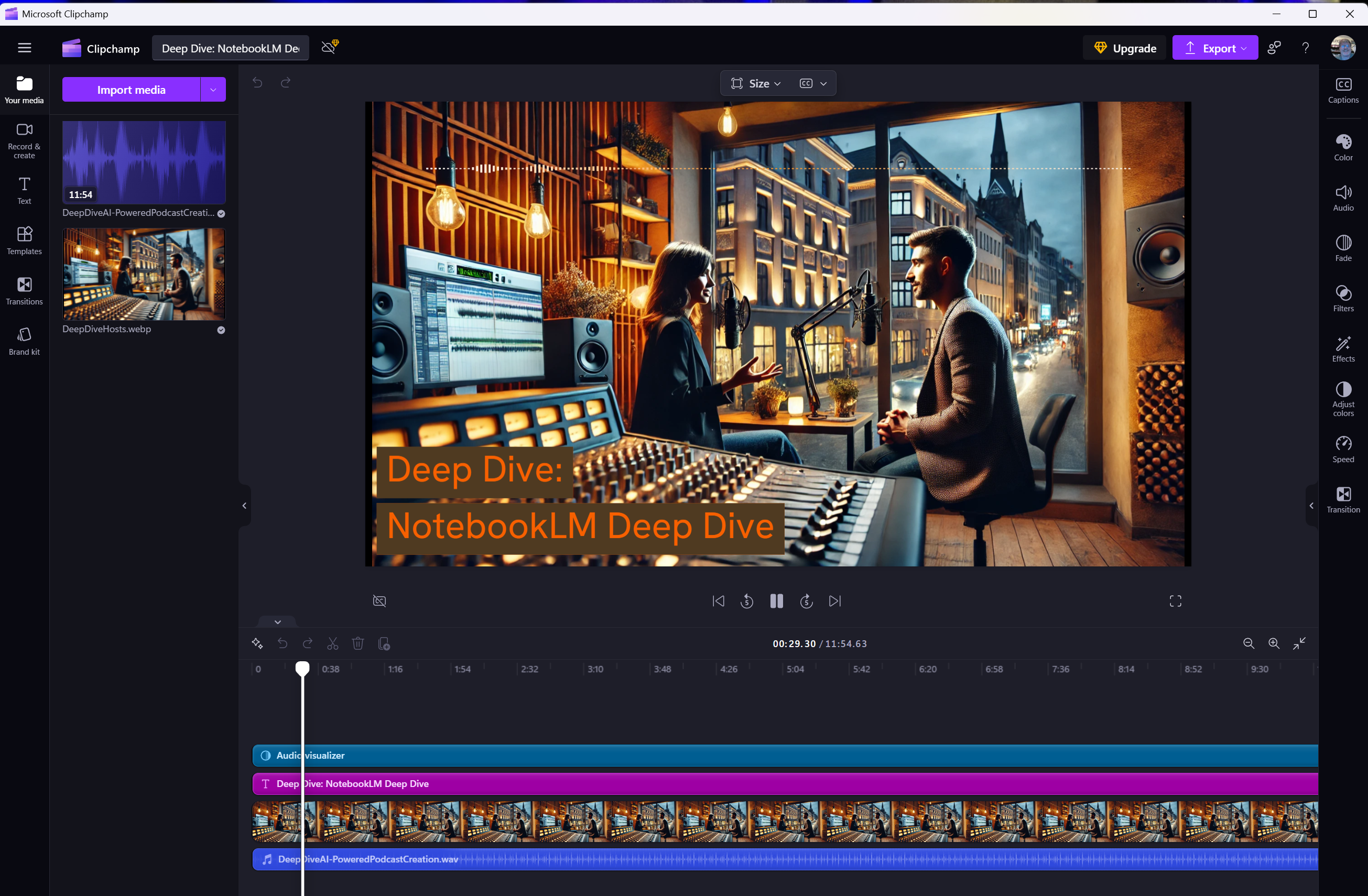Collapse the media panel with left chevron
The image size is (1368, 896).
[x=244, y=506]
